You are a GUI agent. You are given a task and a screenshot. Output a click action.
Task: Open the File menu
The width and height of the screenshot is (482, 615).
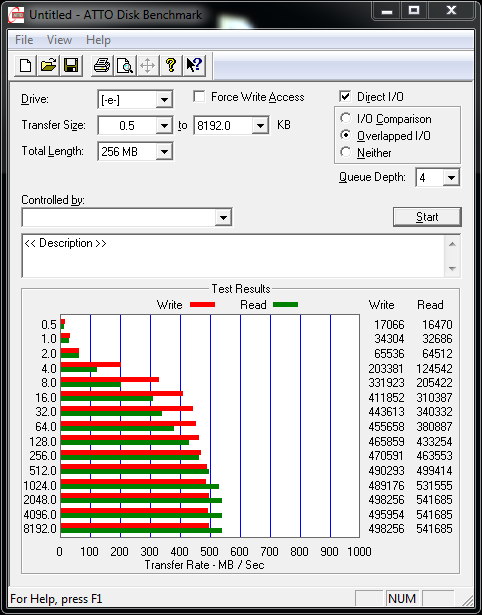(24, 40)
